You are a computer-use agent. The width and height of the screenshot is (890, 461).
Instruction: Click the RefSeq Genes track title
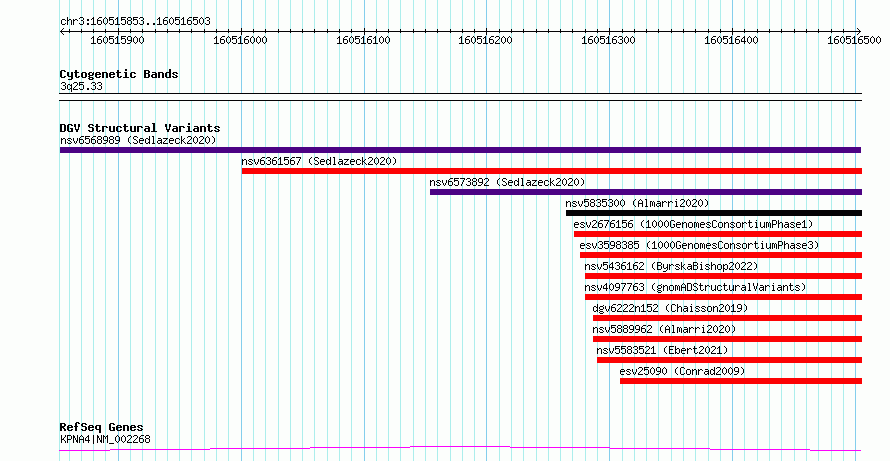[102, 427]
